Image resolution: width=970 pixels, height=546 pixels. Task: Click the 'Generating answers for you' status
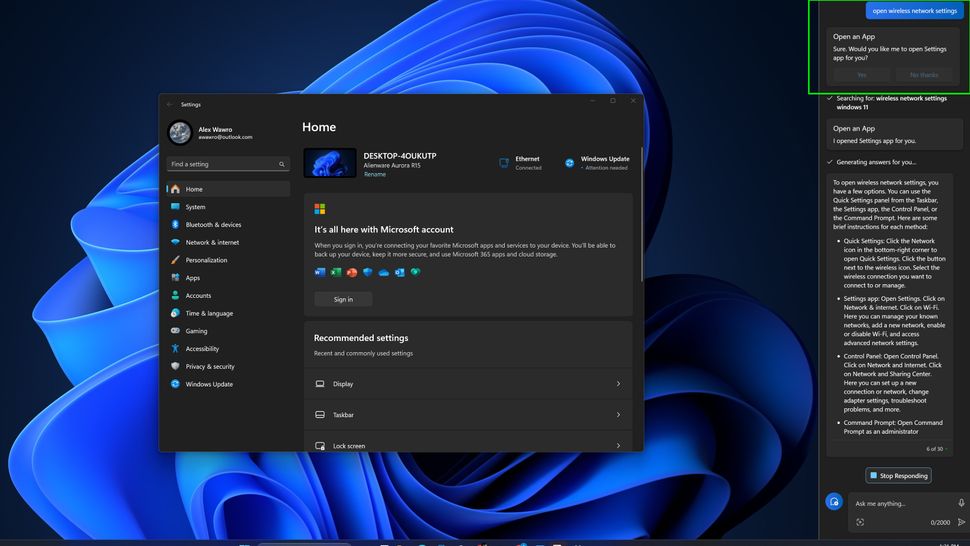click(x=877, y=162)
